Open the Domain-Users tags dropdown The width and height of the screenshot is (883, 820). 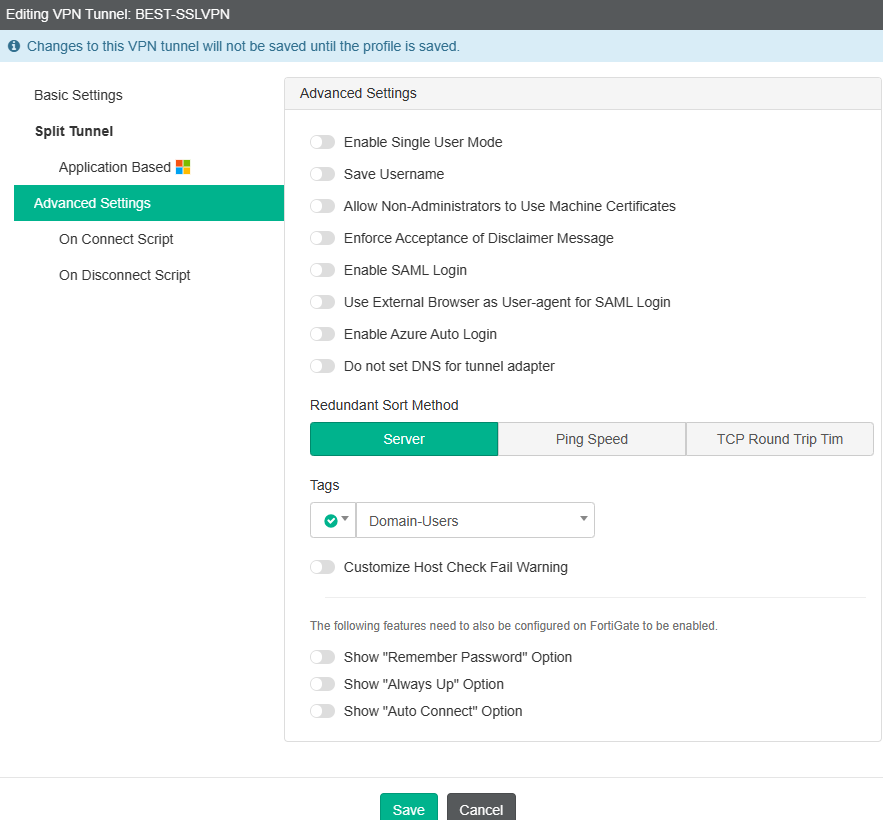(x=475, y=520)
